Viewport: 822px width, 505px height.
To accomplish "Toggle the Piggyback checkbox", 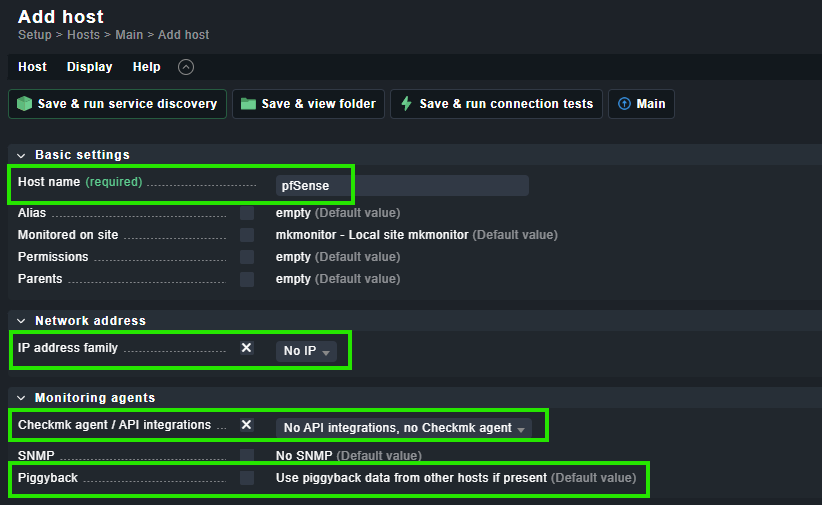I will 246,478.
